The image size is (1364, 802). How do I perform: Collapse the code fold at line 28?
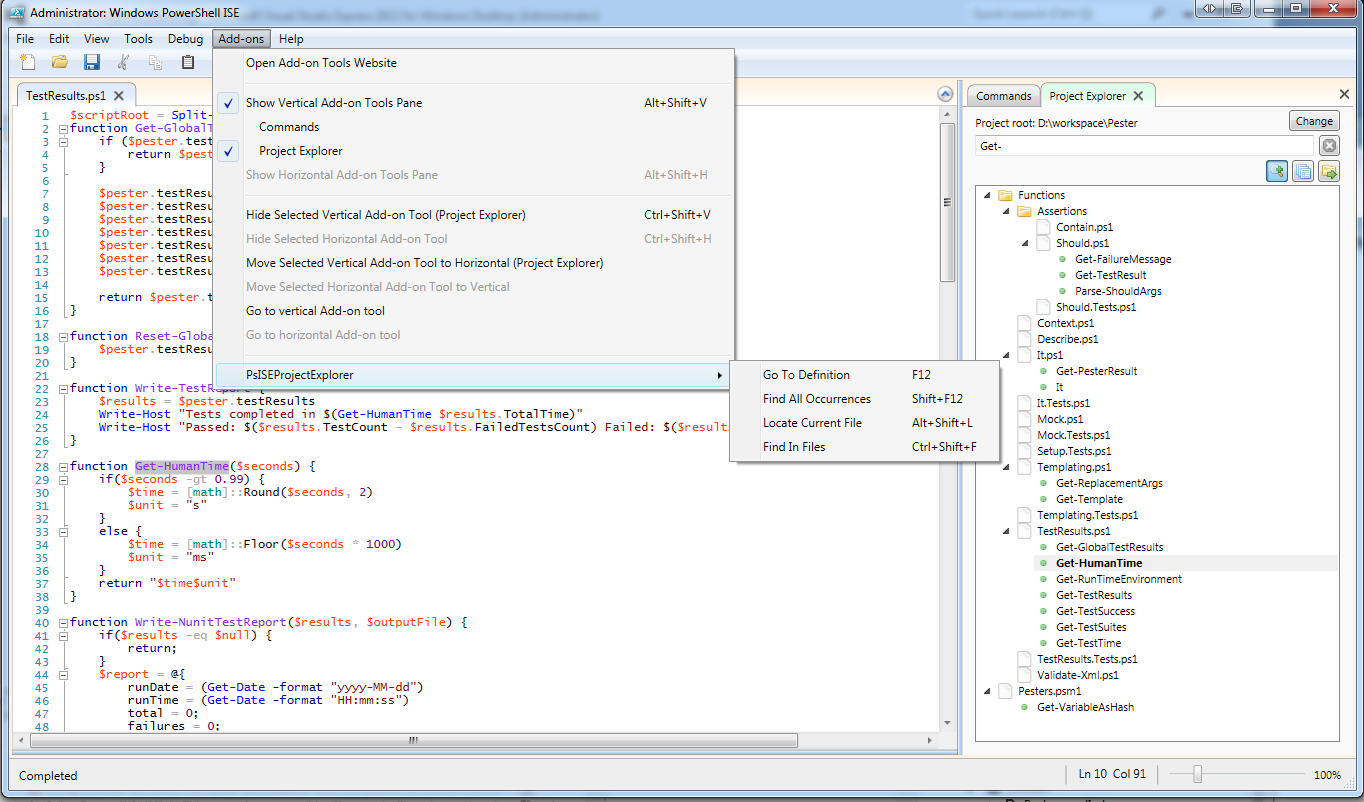point(62,466)
